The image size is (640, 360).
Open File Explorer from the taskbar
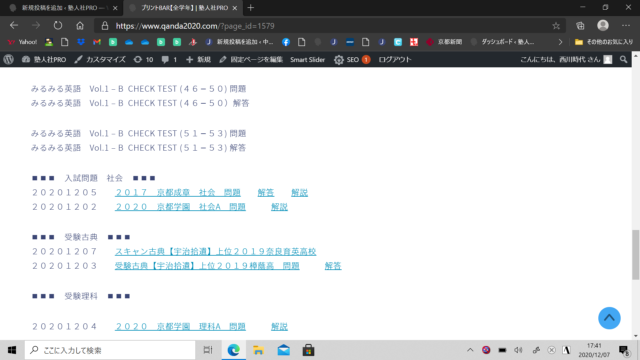click(x=258, y=350)
